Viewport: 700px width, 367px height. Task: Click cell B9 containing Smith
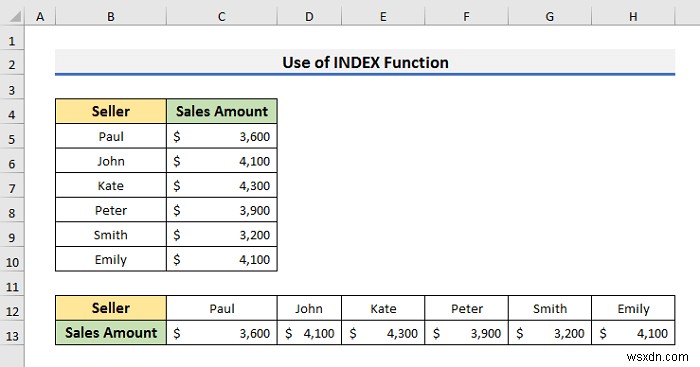coord(111,234)
